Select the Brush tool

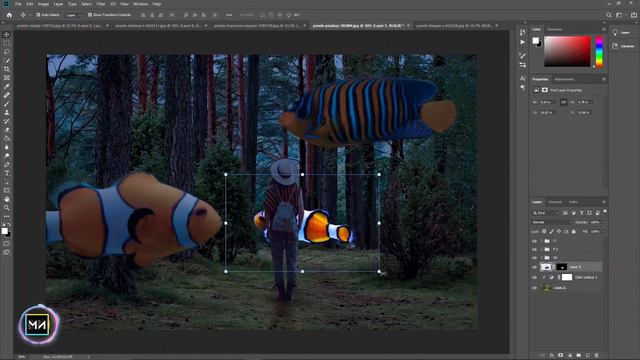[7, 104]
